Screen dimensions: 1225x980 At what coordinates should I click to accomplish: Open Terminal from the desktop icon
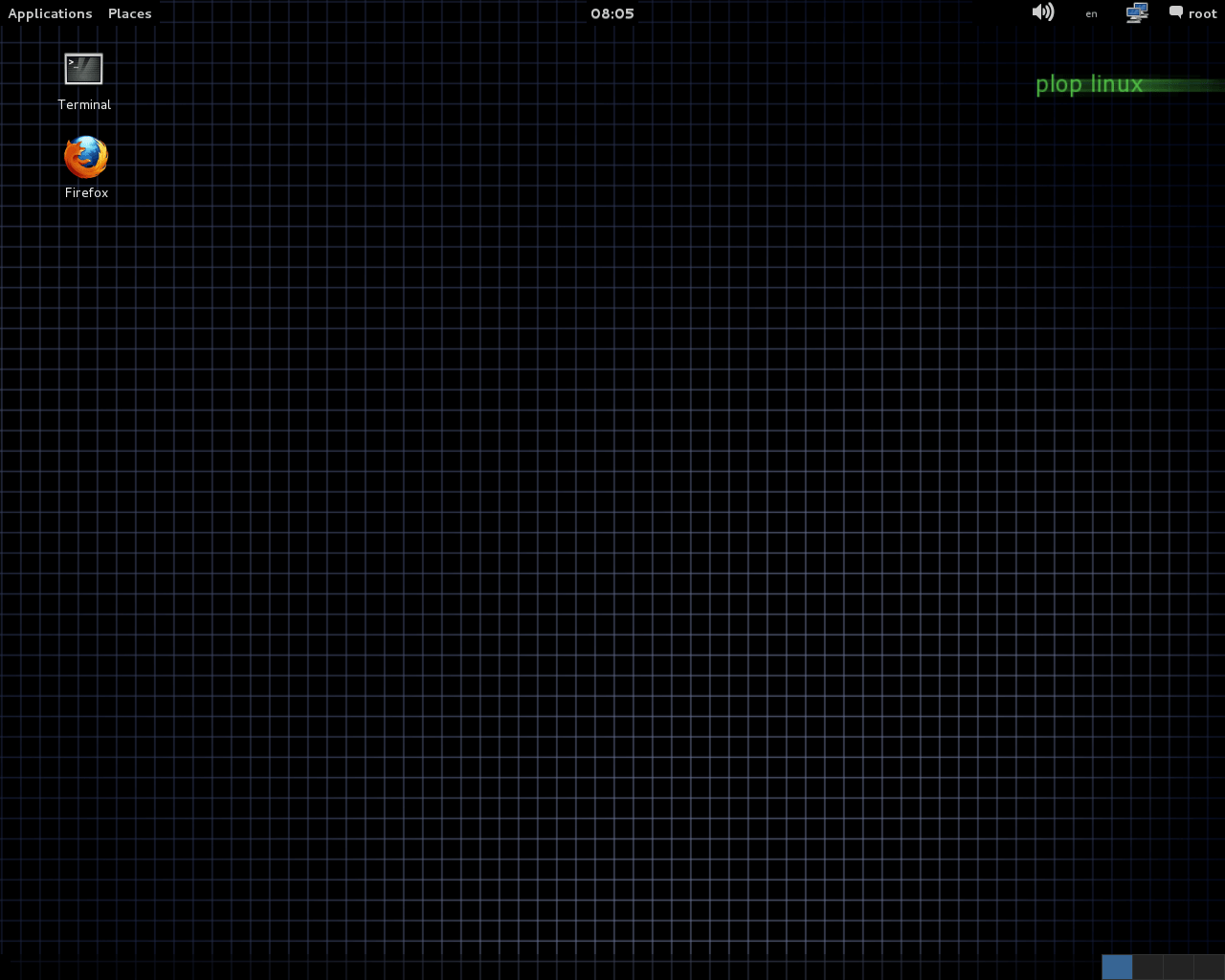pos(83,69)
